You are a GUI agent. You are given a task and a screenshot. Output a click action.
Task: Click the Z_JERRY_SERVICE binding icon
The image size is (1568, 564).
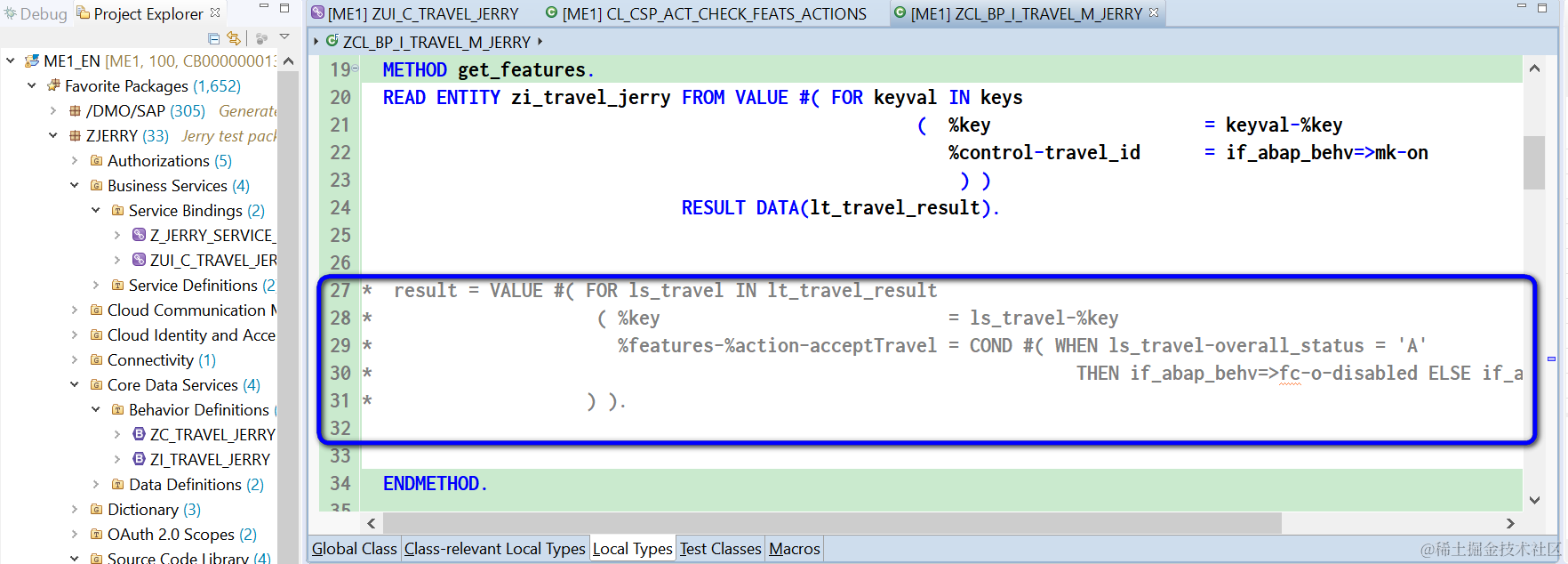coord(139,235)
